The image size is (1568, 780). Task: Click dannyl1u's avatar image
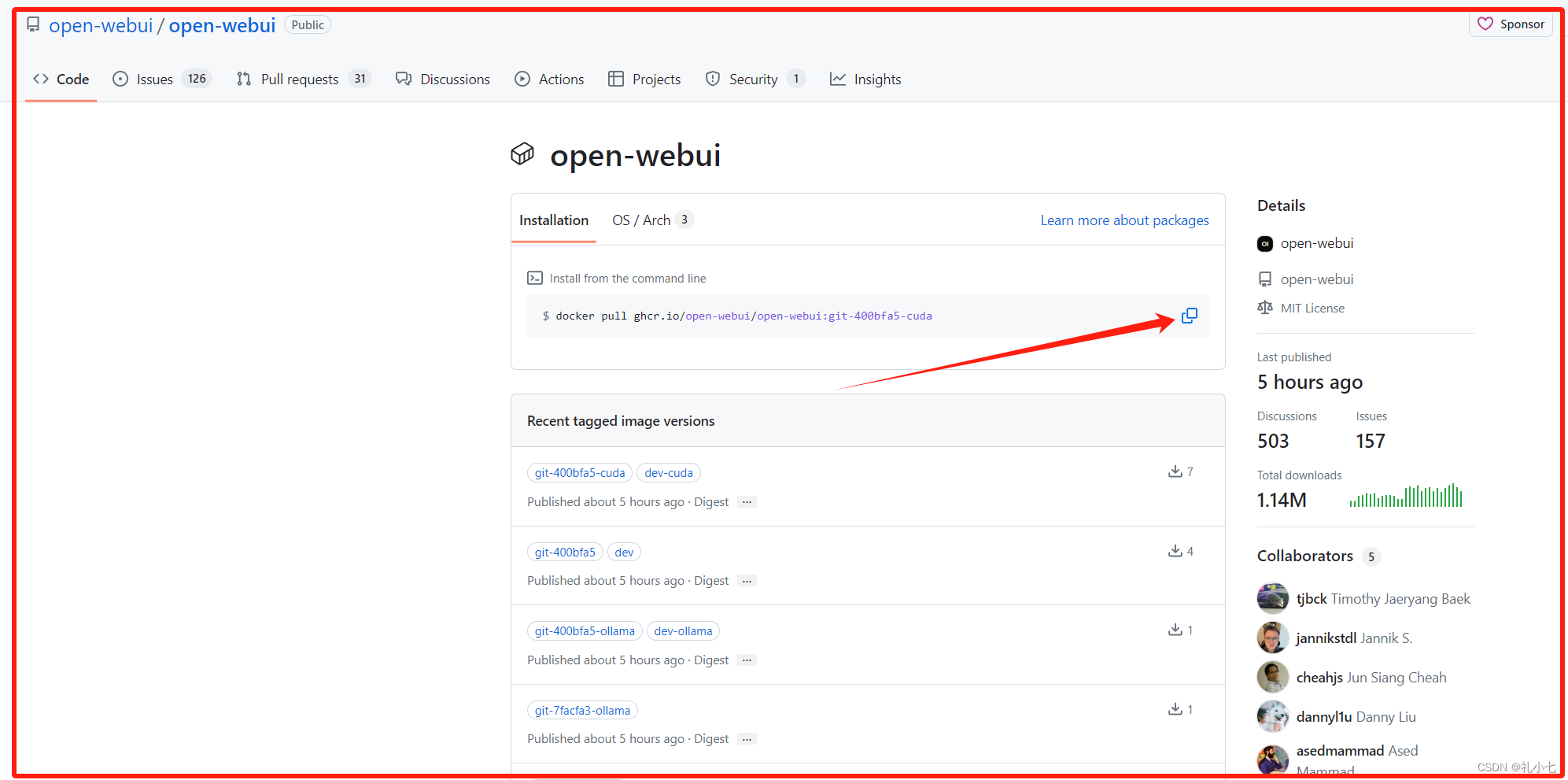(x=1272, y=716)
